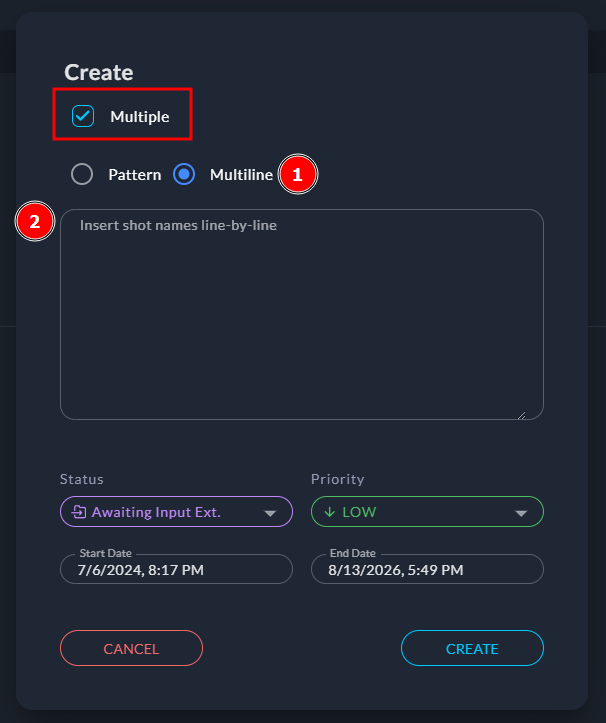606x723 pixels.
Task: Click the text area resize handle
Action: click(520, 414)
